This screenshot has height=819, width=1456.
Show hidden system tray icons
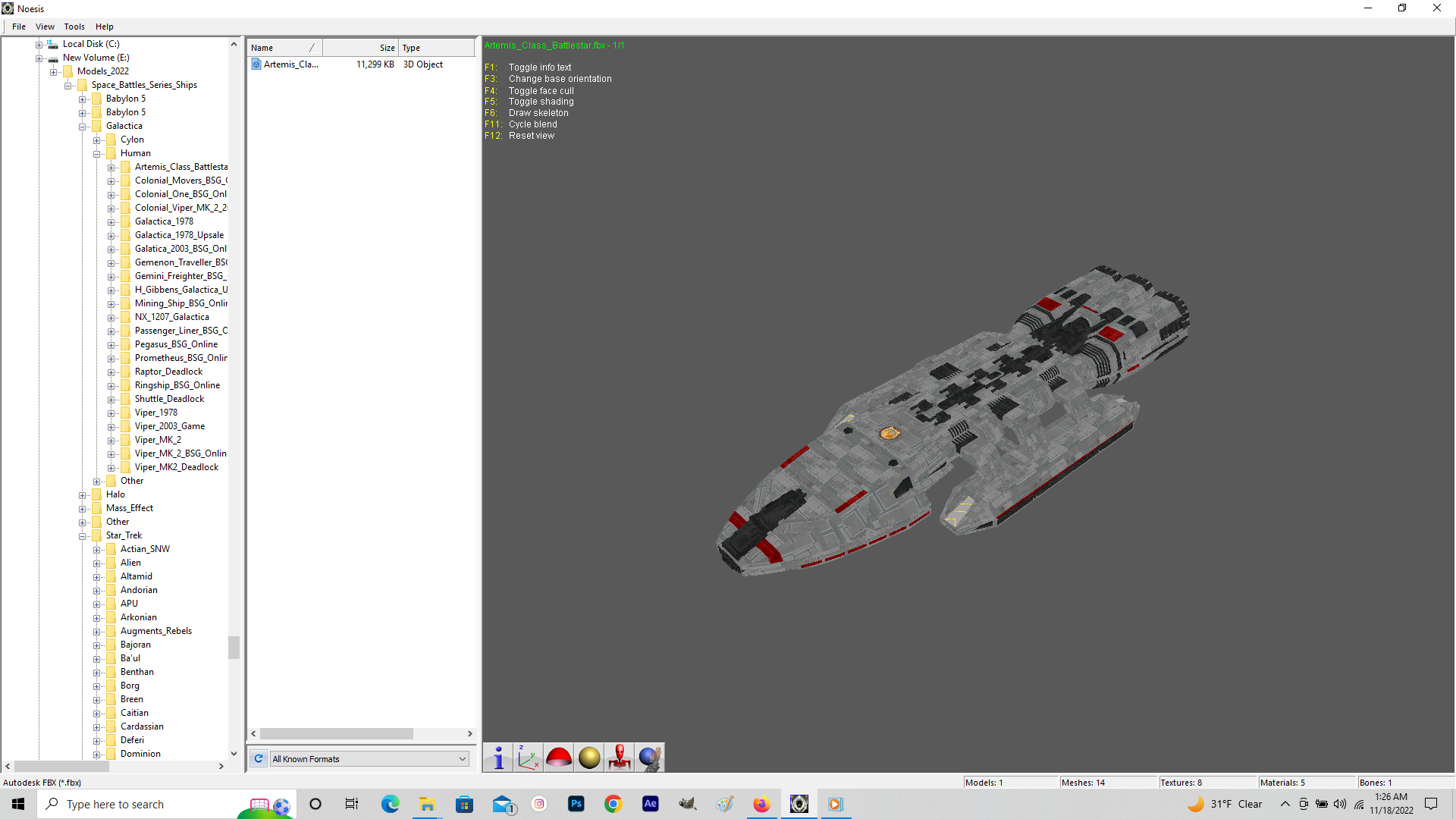[x=1285, y=804]
